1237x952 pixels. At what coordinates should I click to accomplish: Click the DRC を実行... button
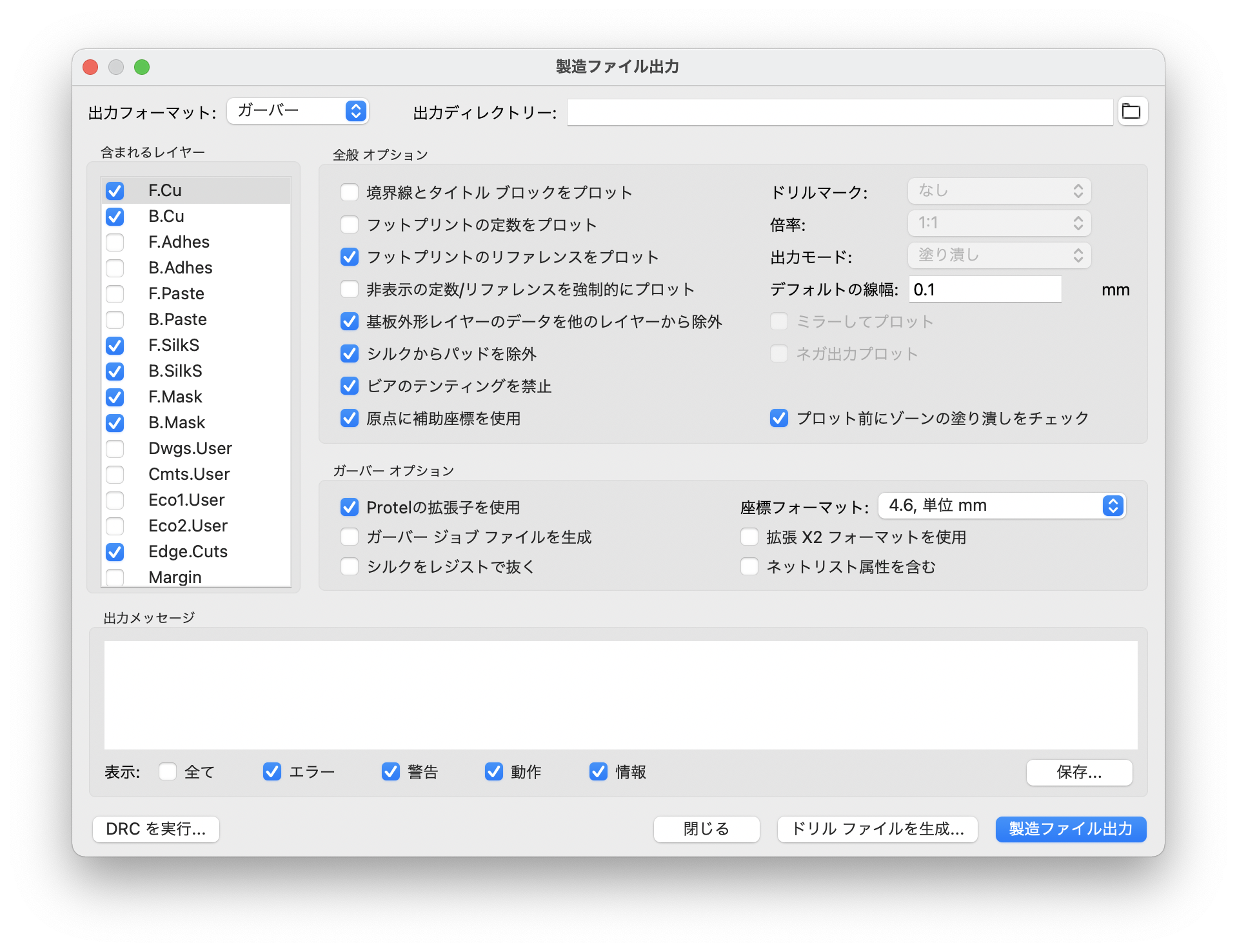[x=156, y=829]
